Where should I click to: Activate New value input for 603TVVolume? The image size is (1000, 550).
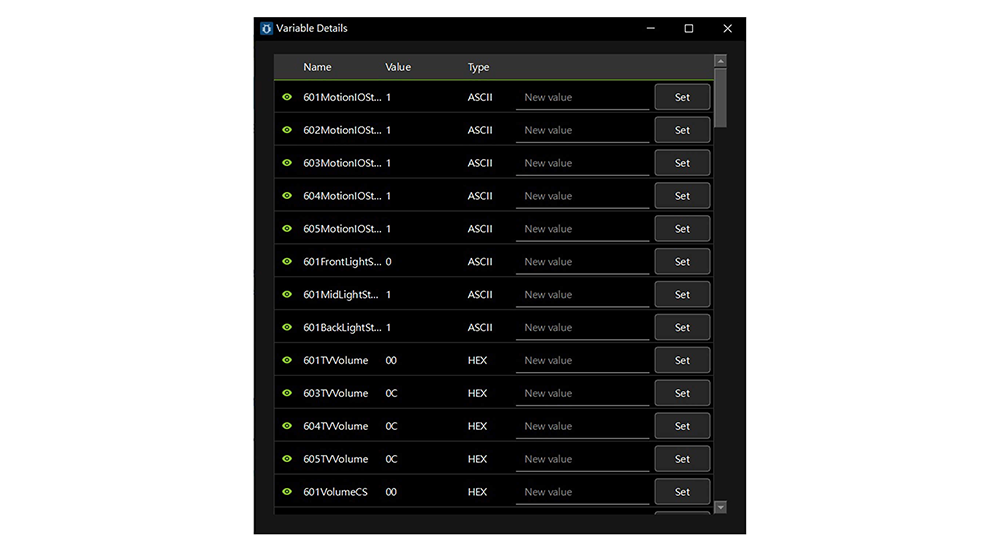tap(582, 394)
